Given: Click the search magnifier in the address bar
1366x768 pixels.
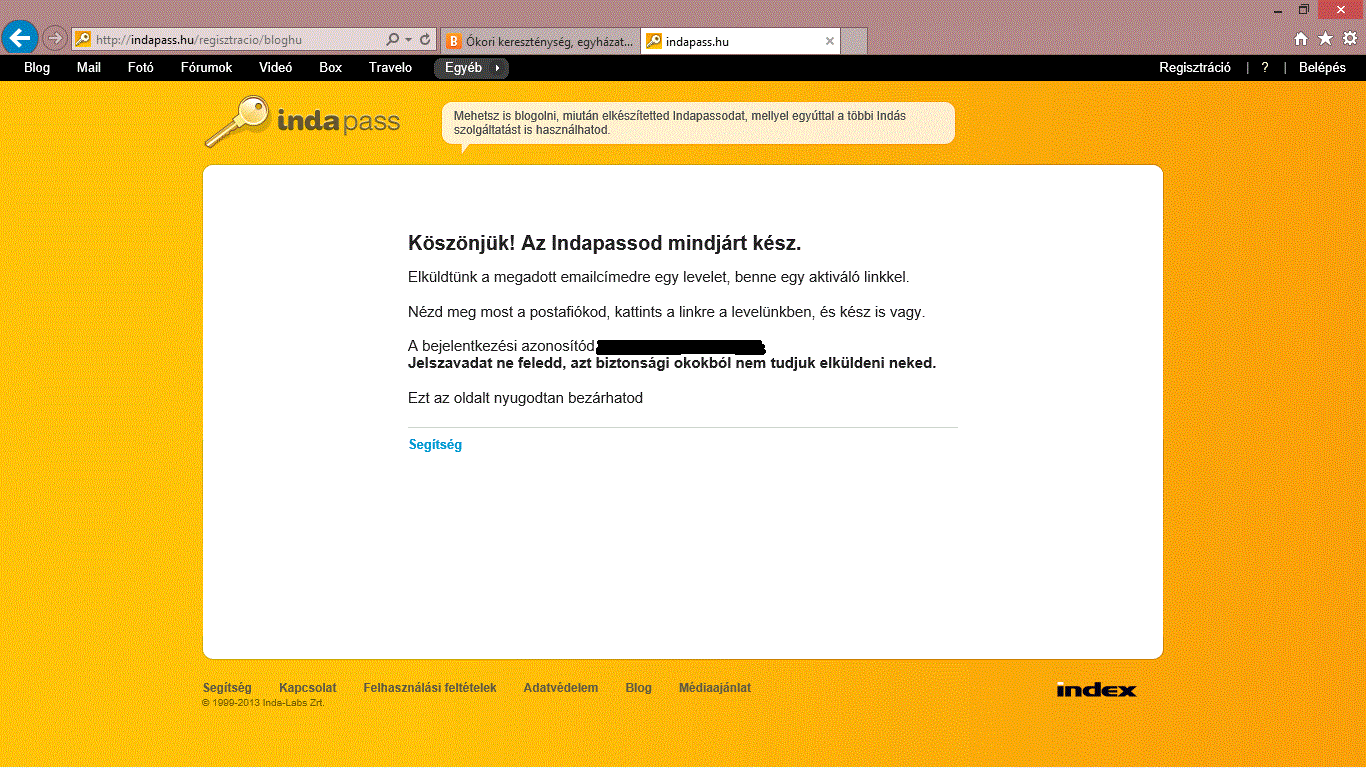Looking at the screenshot, I should coord(393,40).
